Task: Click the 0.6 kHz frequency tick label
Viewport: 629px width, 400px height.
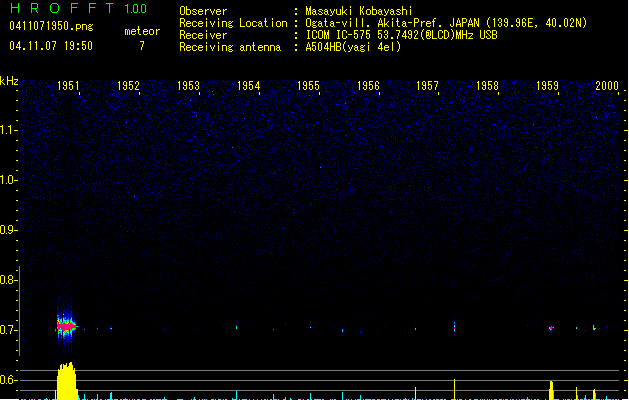Action: coord(8,380)
